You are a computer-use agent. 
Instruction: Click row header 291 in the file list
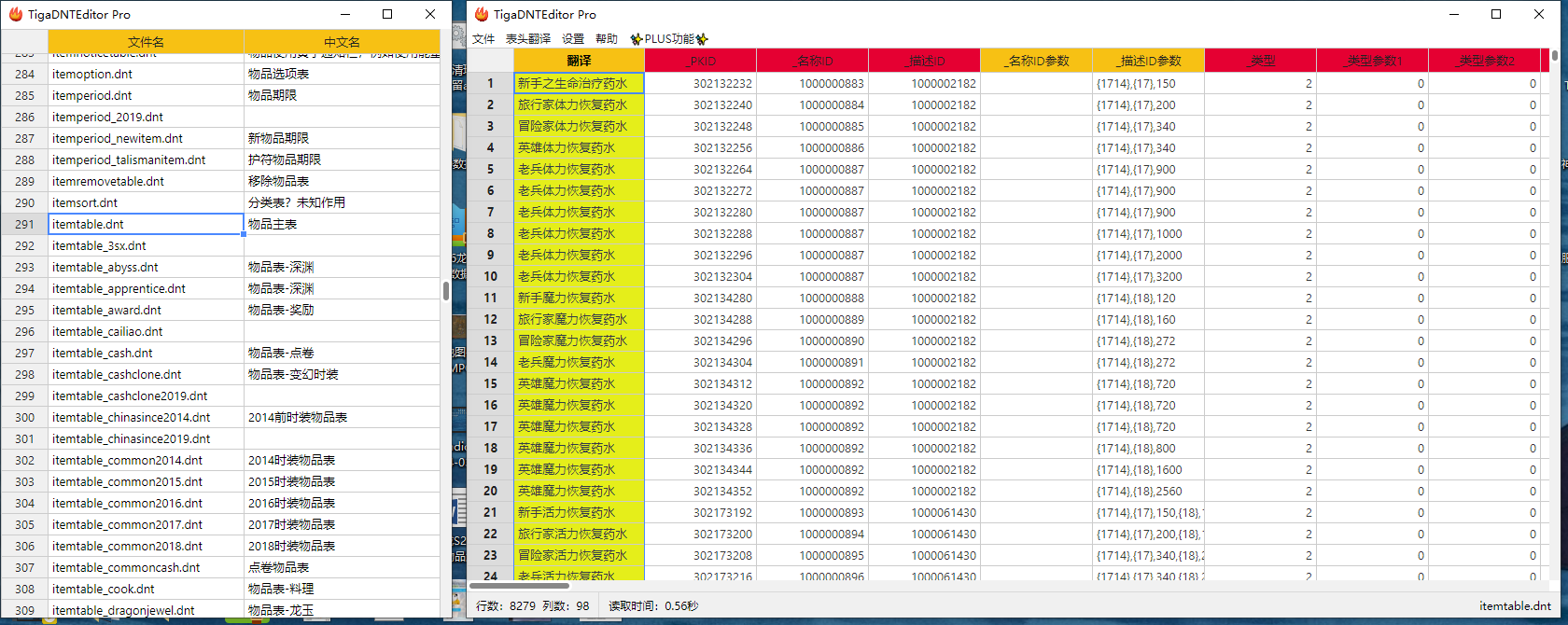click(24, 224)
